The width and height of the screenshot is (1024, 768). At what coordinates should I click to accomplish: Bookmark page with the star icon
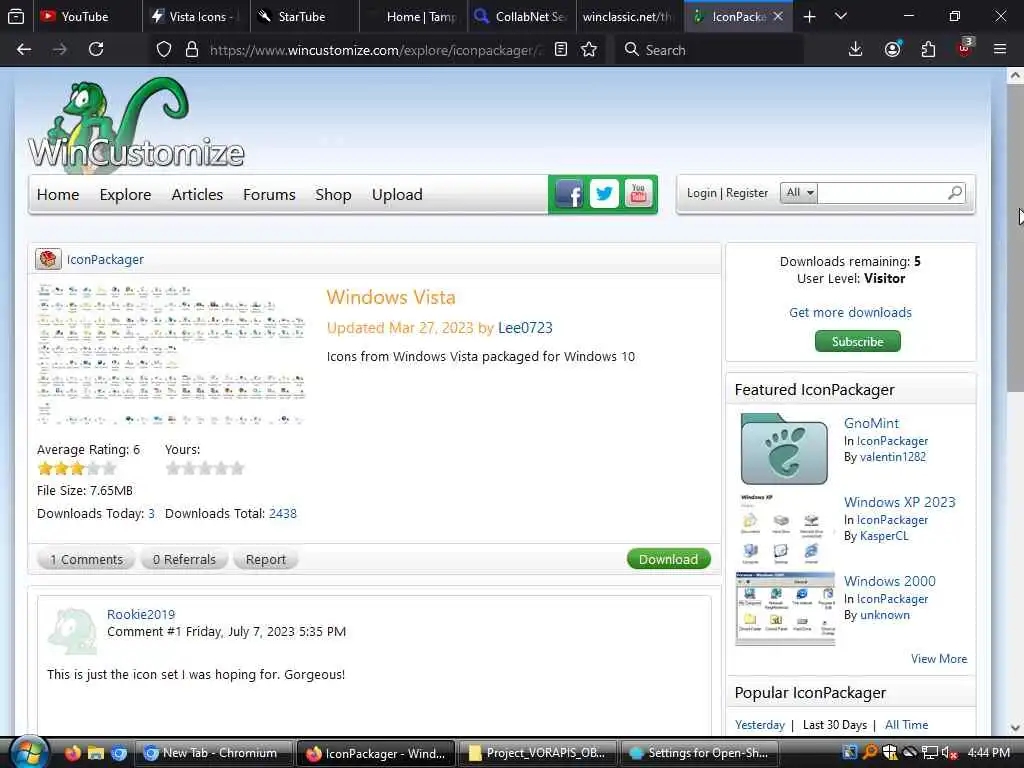[589, 50]
